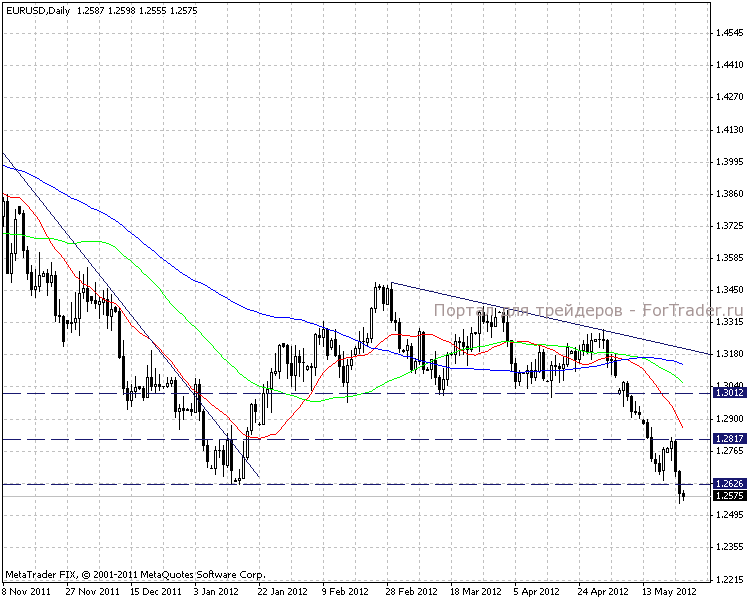Click the 3 Jan 2012 date label

click(x=216, y=592)
